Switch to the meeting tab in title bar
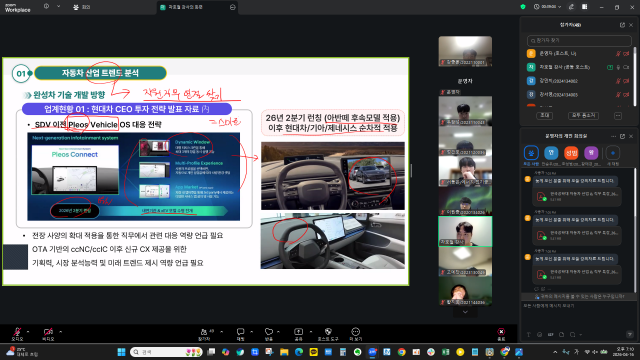Screen dimensions: 640x360 (x=196, y=7)
